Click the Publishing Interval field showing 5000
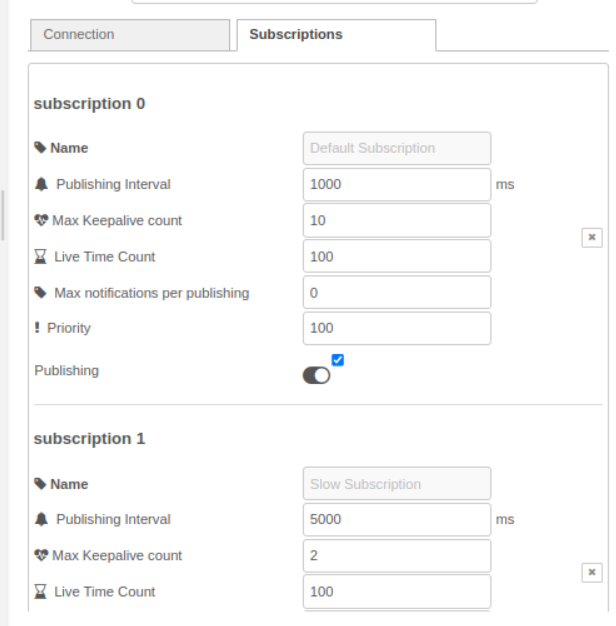The width and height of the screenshot is (616, 626). click(396, 520)
